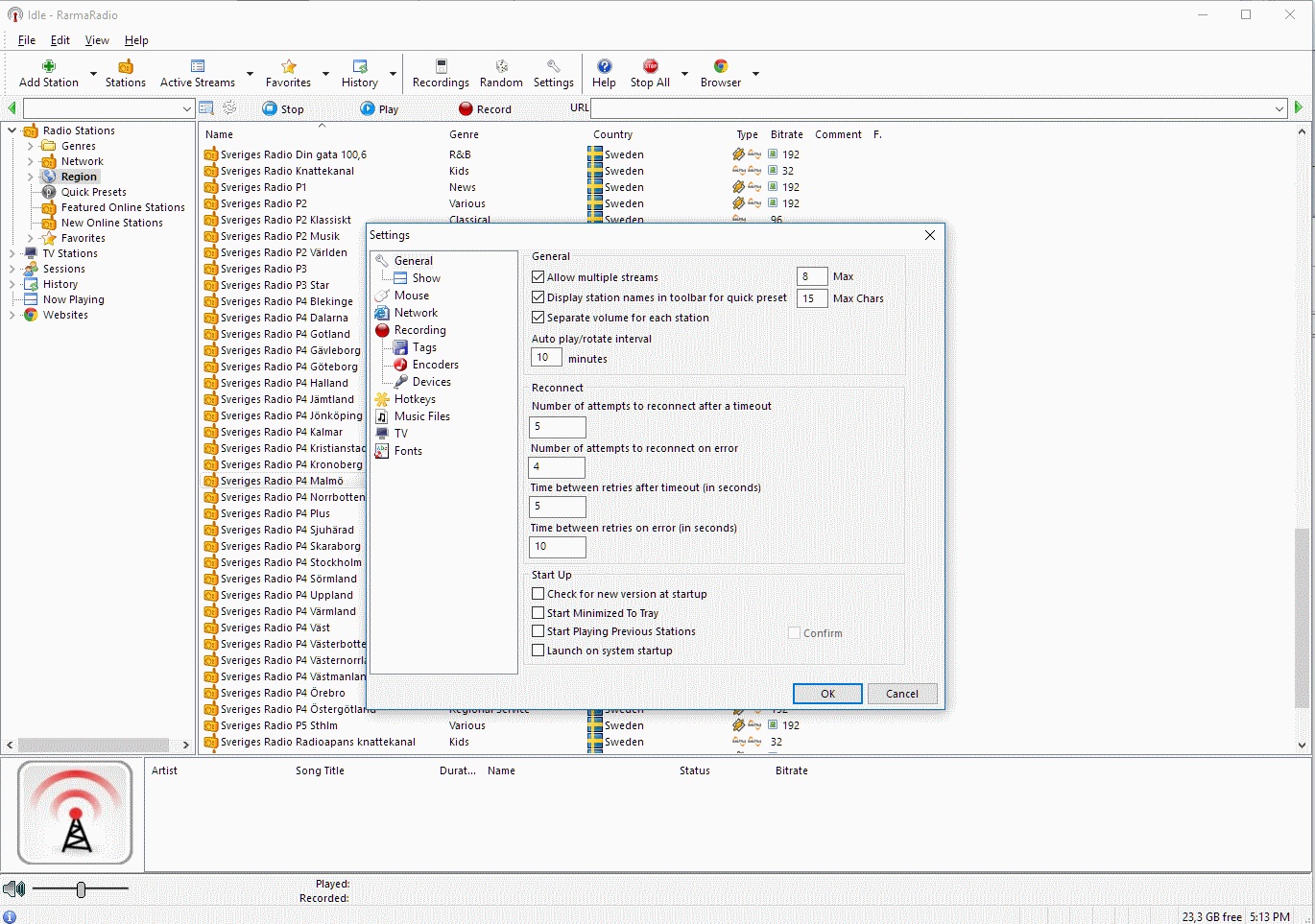Click the Play playback button
This screenshot has height=924, width=1315.
(379, 108)
